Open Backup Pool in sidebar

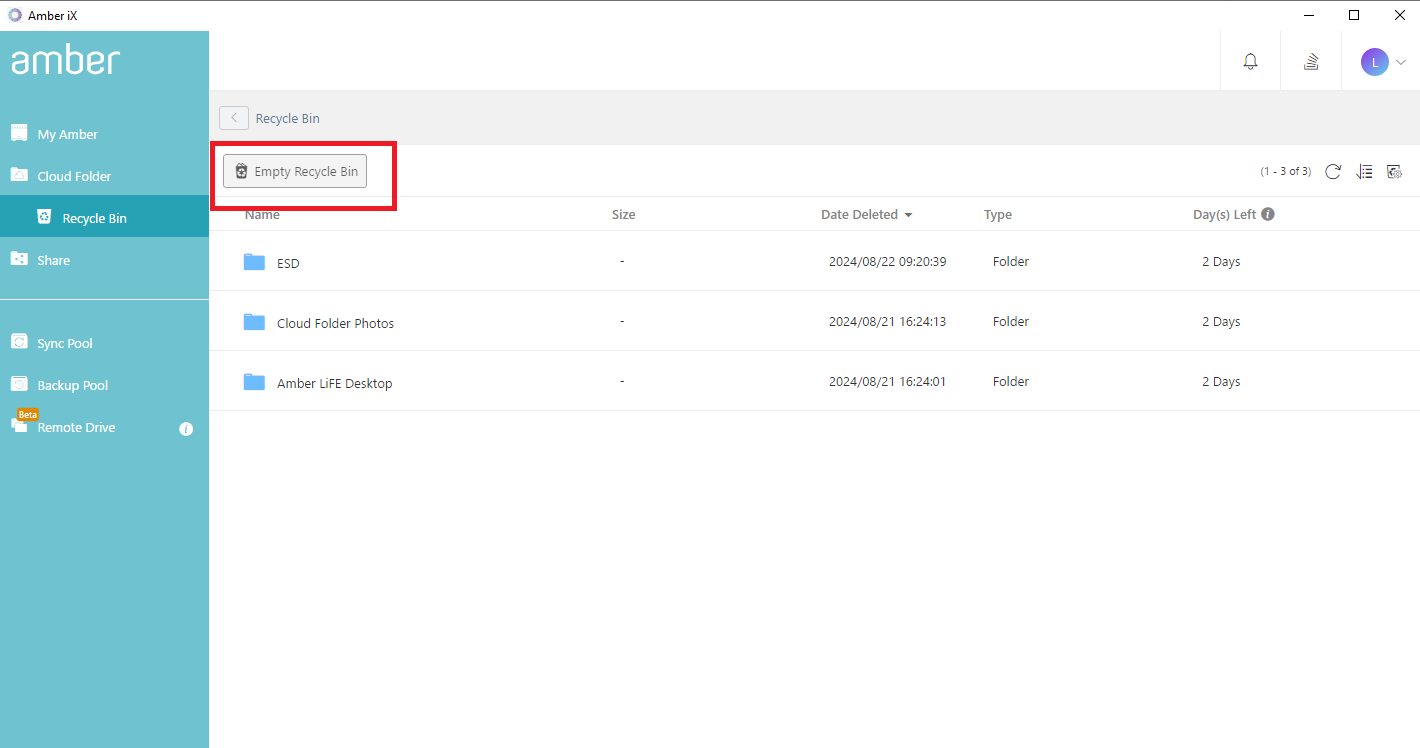(x=104, y=385)
